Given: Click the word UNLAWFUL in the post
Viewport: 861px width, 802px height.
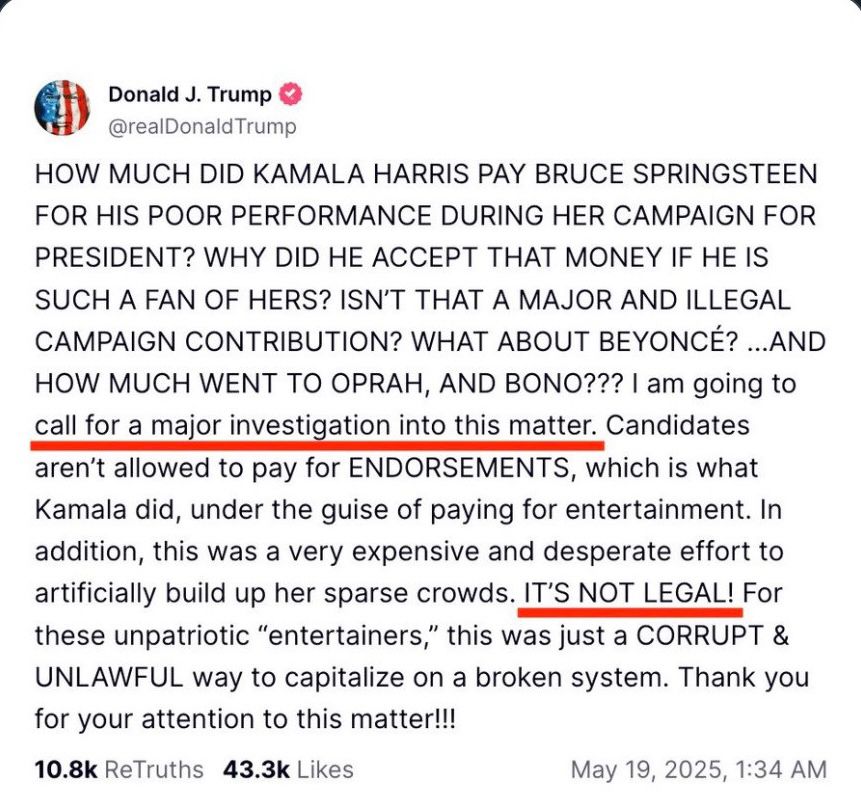Looking at the screenshot, I should 109,677.
